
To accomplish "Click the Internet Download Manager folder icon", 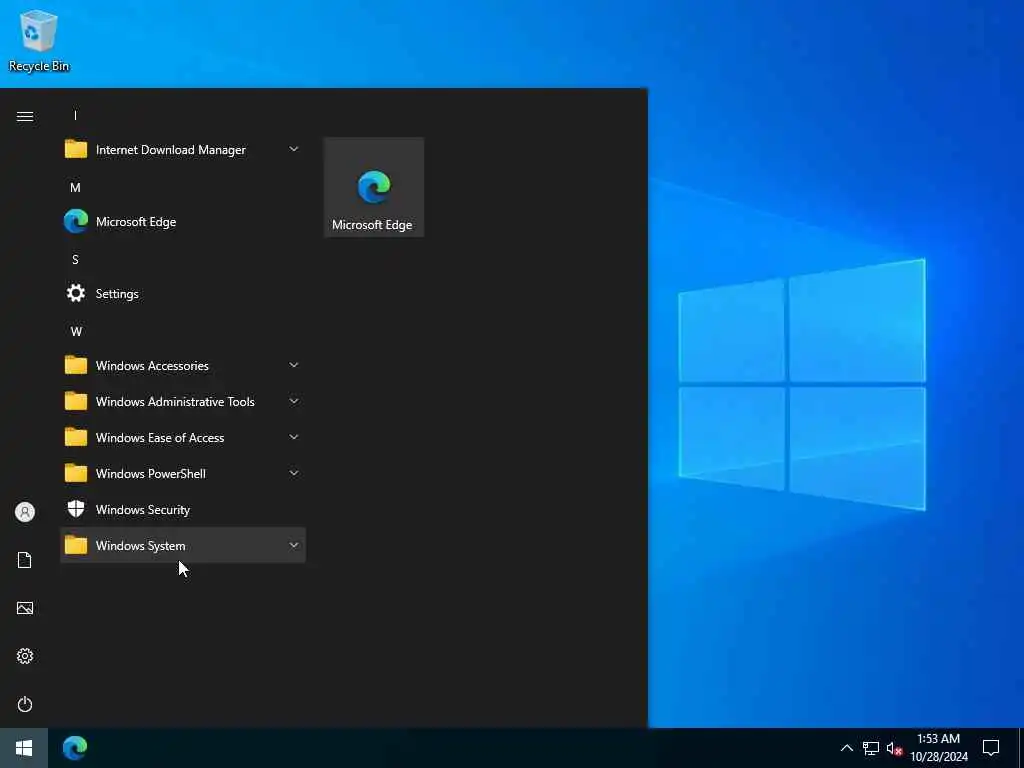I will tap(76, 149).
